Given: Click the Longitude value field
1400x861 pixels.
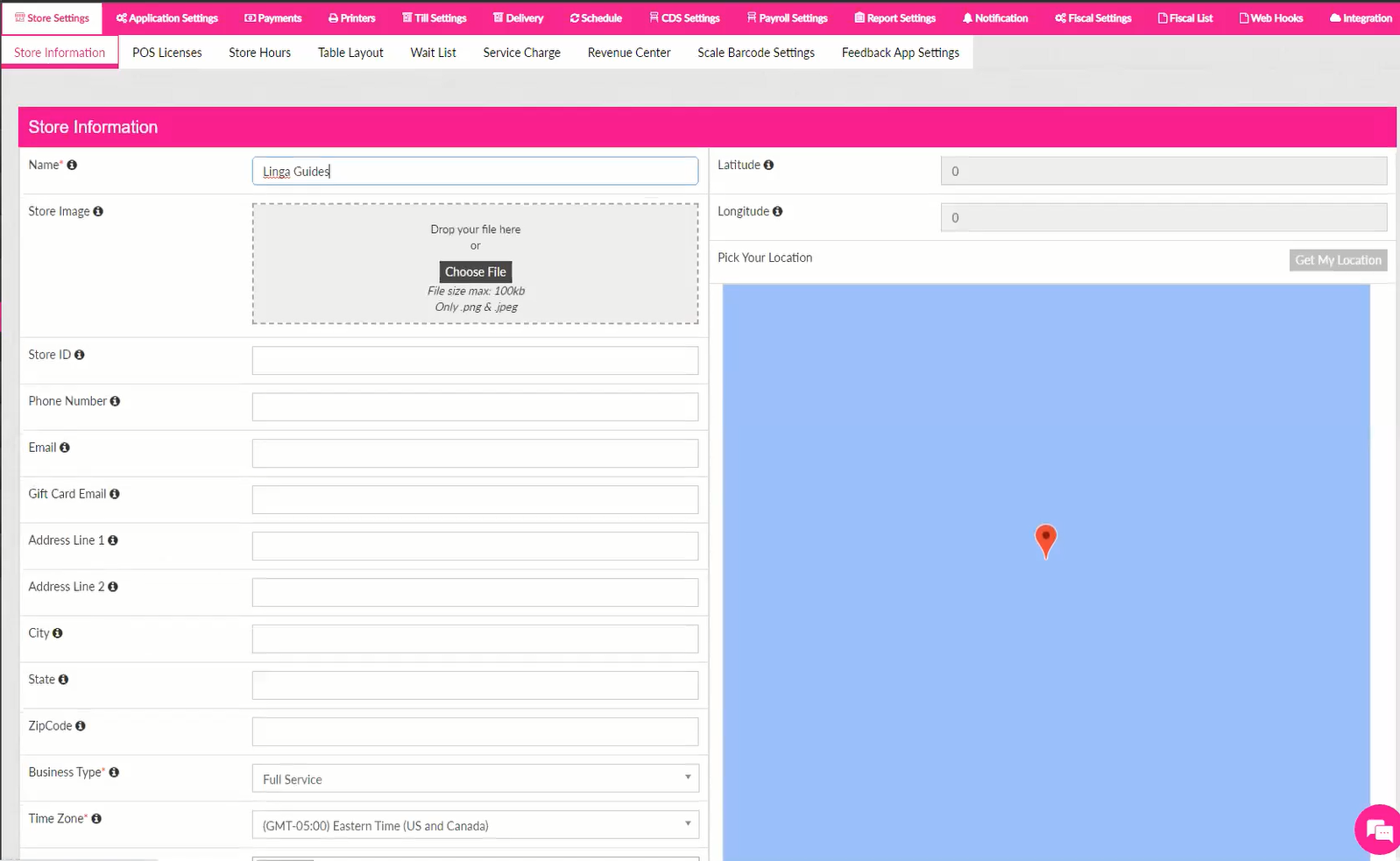Looking at the screenshot, I should tap(1164, 217).
